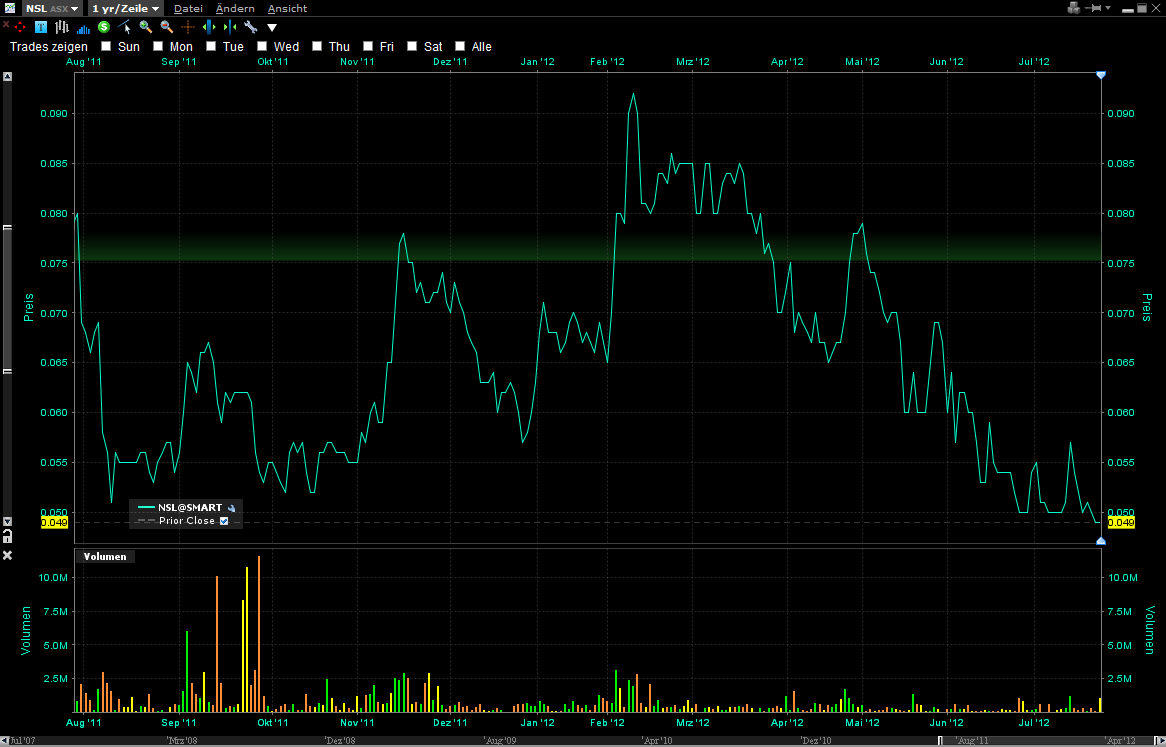1166x747 pixels.
Task: Select the trendline drawing tool
Action: pyautogui.click(x=122, y=27)
